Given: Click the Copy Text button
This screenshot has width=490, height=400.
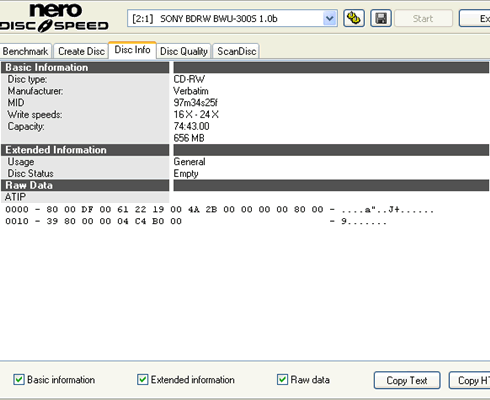Looking at the screenshot, I should pos(407,380).
